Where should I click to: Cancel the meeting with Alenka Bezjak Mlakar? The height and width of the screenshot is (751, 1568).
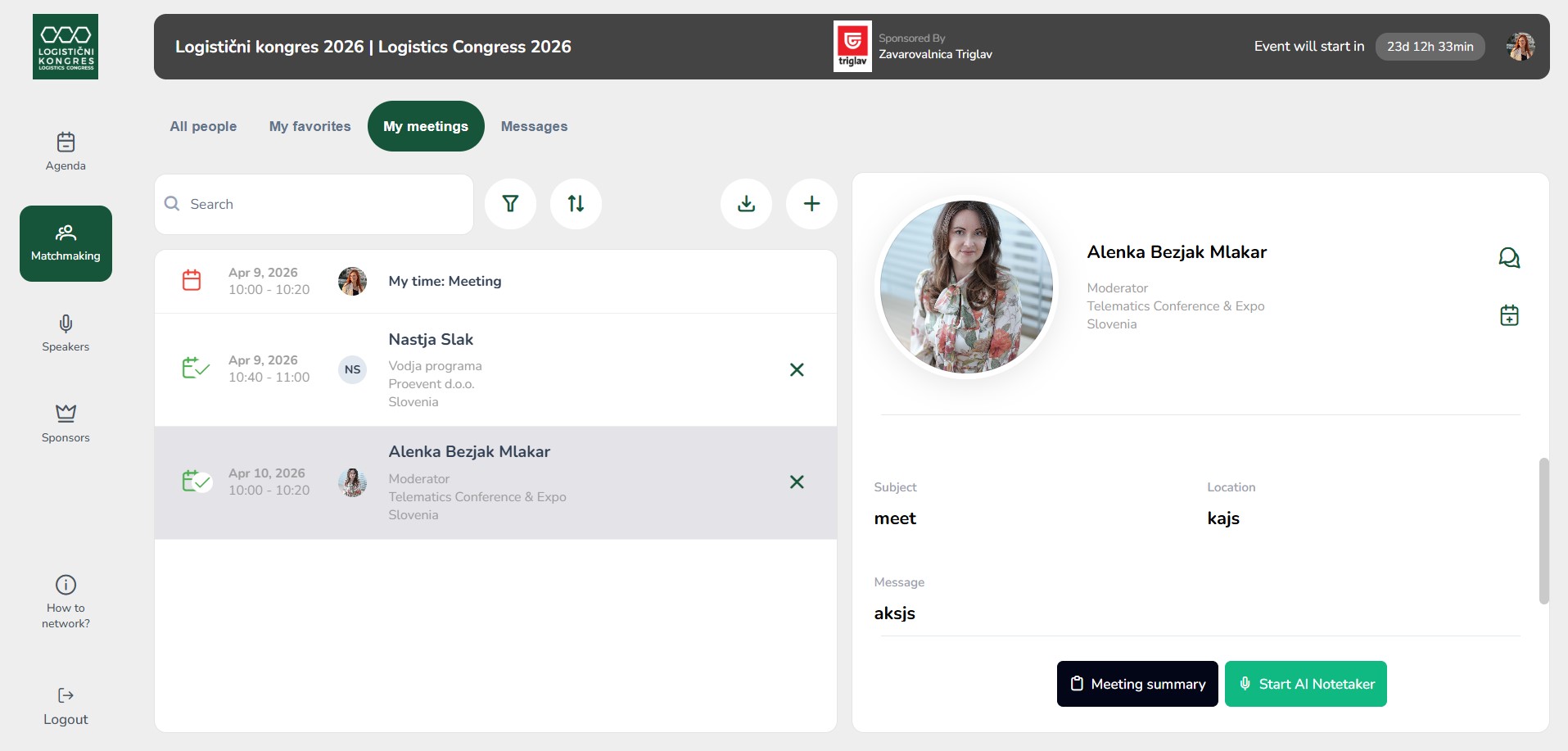796,482
